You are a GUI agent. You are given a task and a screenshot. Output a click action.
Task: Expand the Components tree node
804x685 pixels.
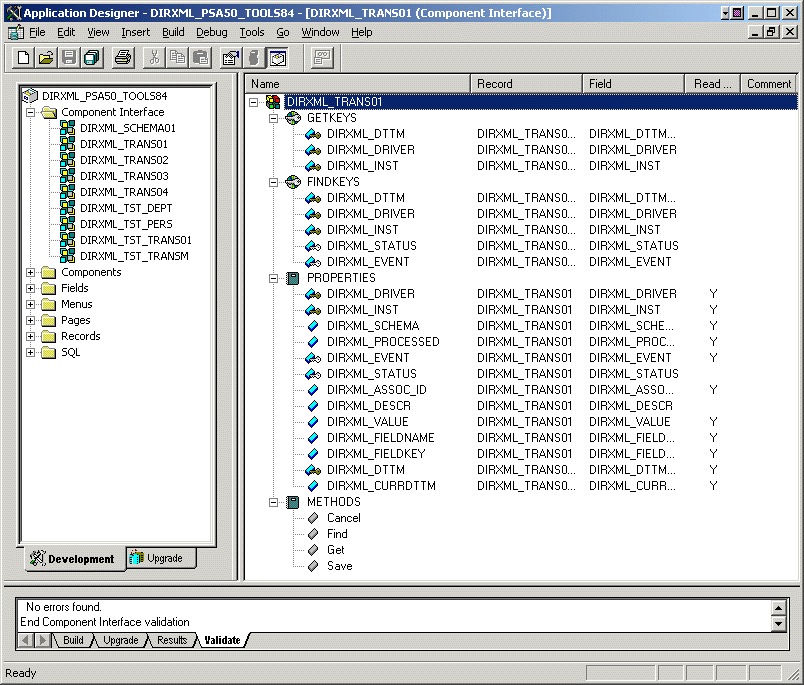pos(30,271)
